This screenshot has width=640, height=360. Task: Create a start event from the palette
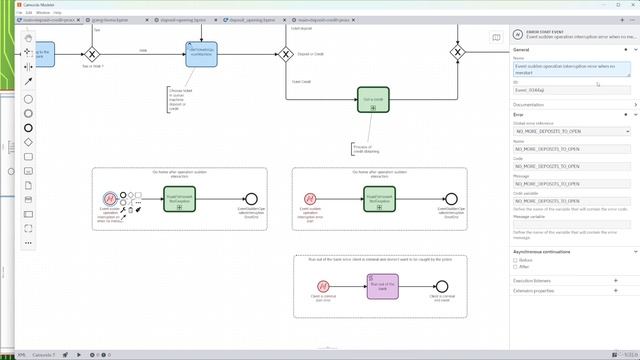(28, 99)
